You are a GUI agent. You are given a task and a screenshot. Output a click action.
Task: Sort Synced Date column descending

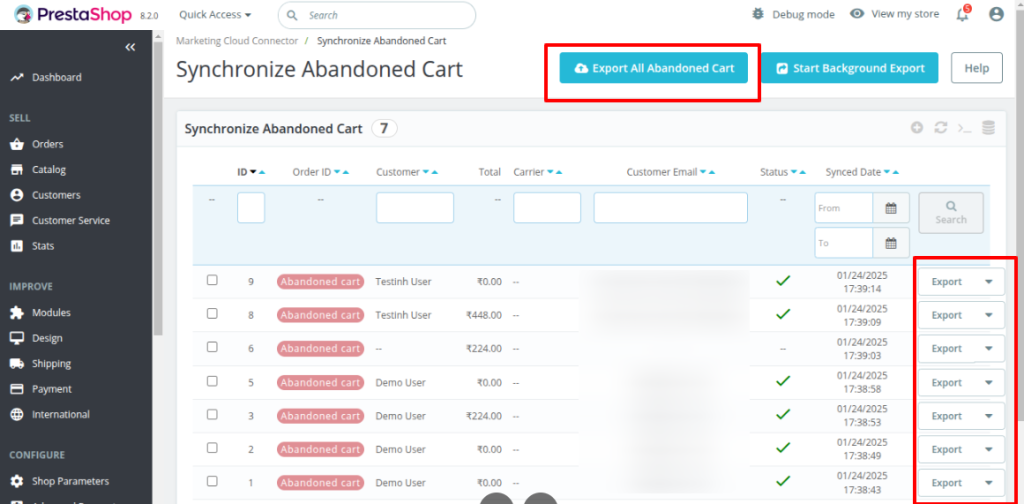[x=887, y=172]
